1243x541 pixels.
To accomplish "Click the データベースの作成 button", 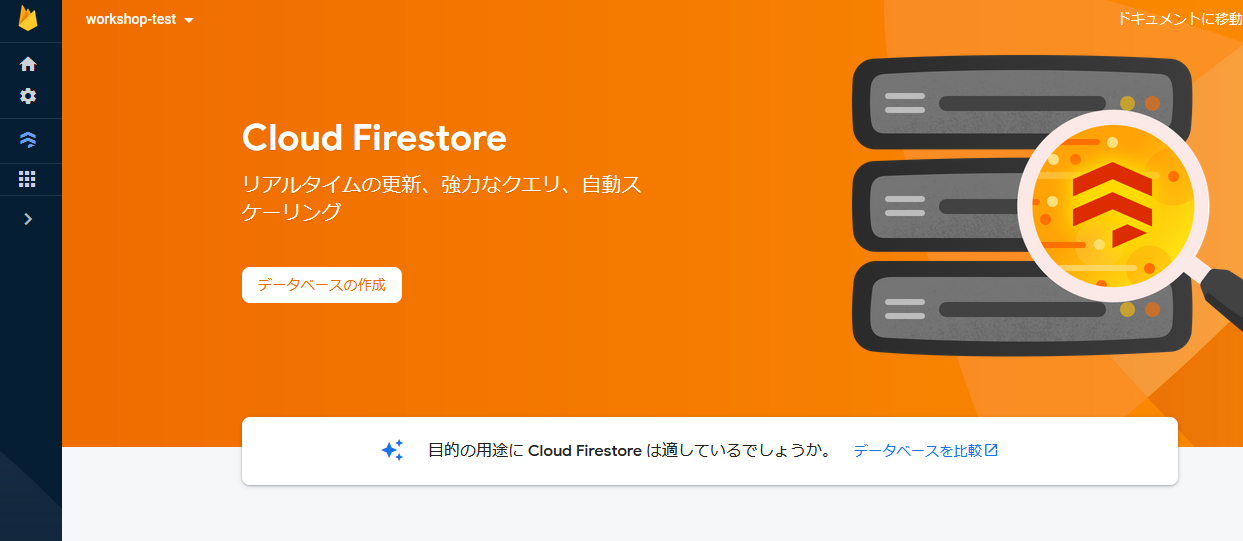I will pyautogui.click(x=322, y=285).
